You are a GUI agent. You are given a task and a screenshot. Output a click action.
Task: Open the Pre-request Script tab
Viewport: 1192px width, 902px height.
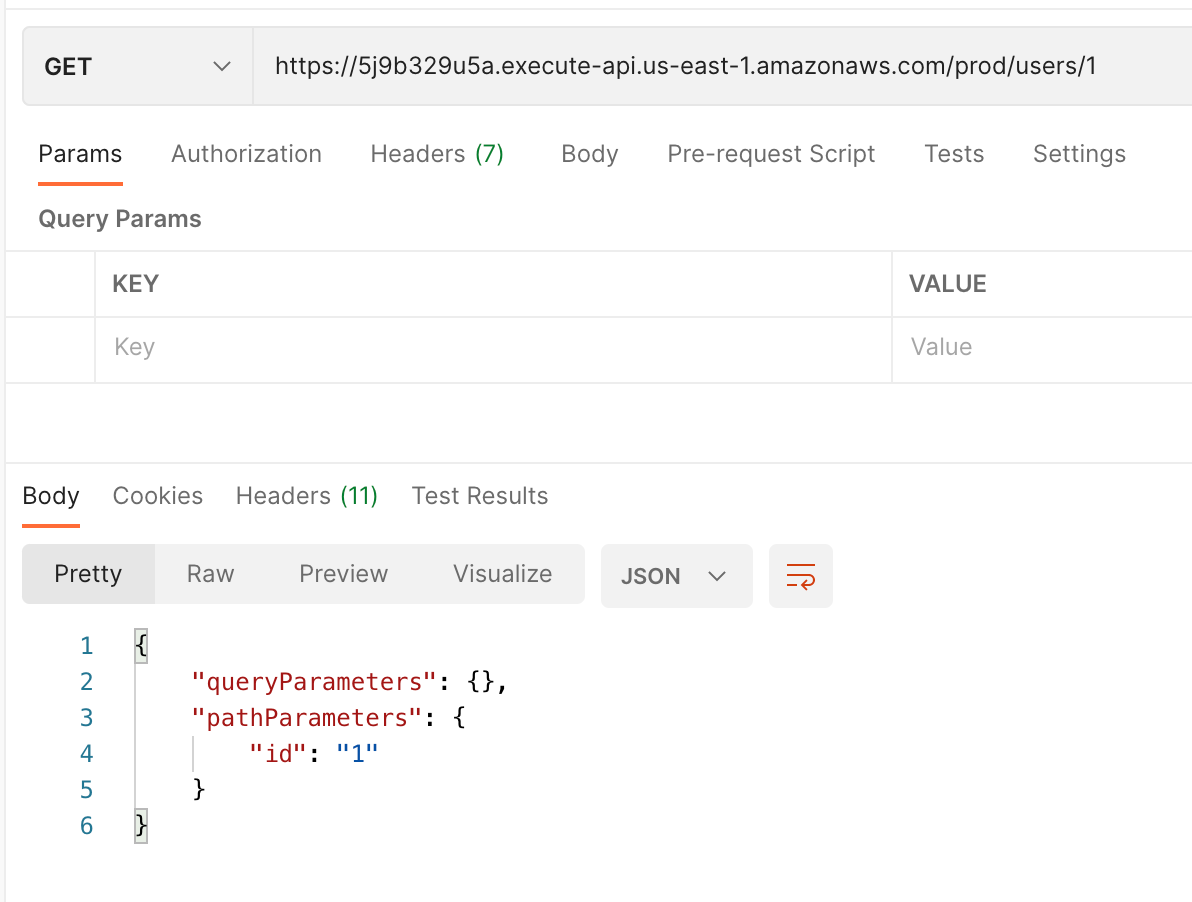click(x=770, y=154)
